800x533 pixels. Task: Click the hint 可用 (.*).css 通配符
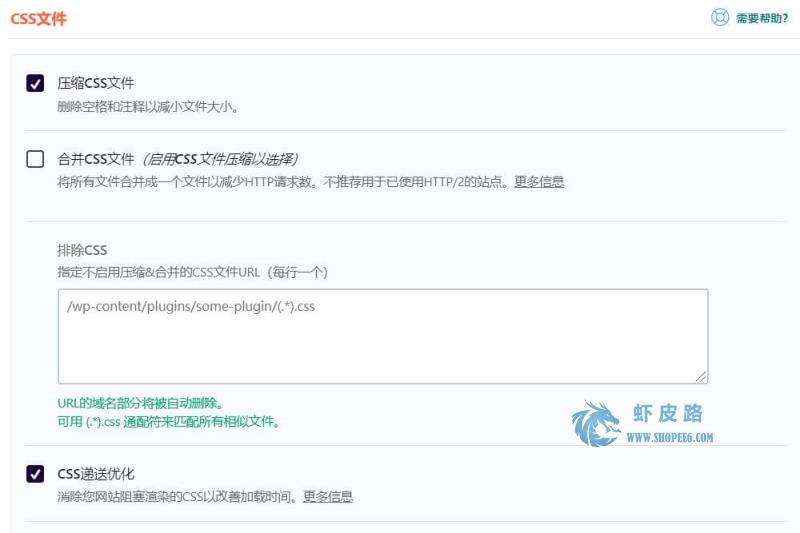click(168, 422)
